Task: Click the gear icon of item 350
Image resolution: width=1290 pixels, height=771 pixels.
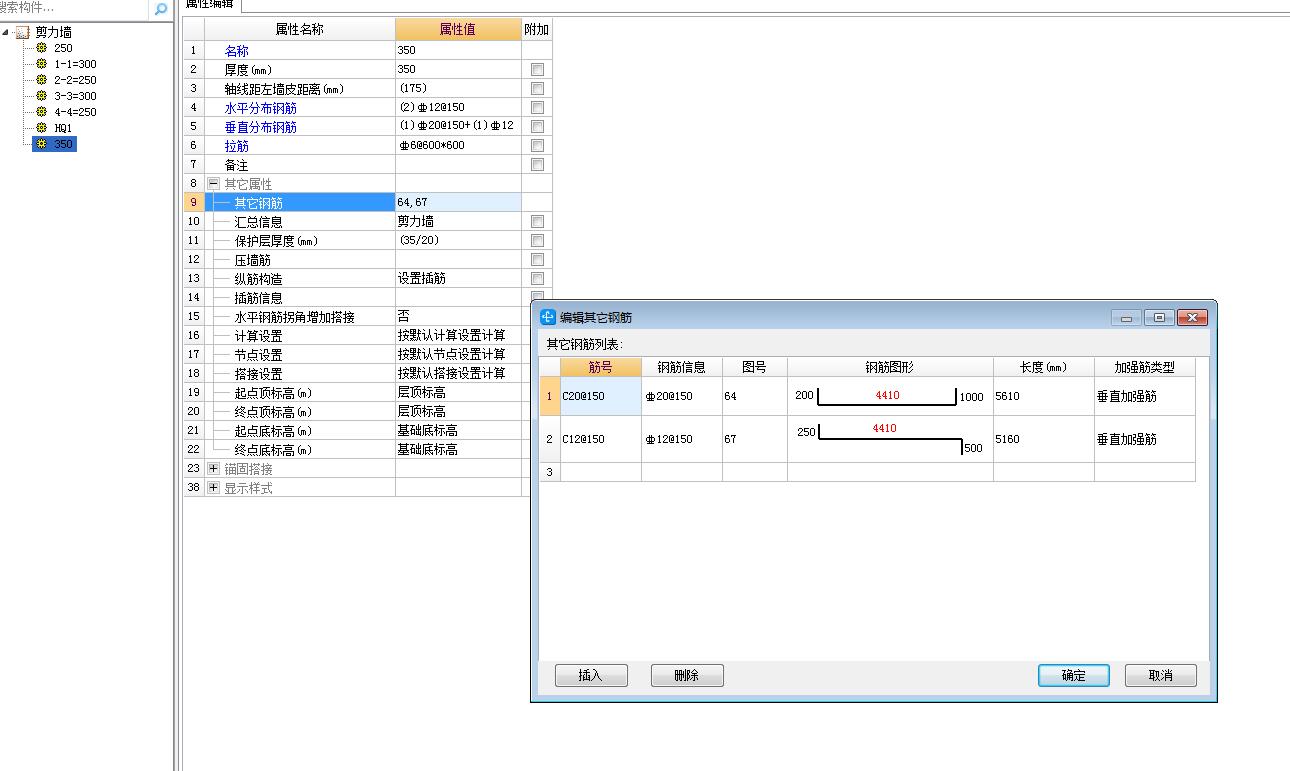Action: pyautogui.click(x=41, y=144)
